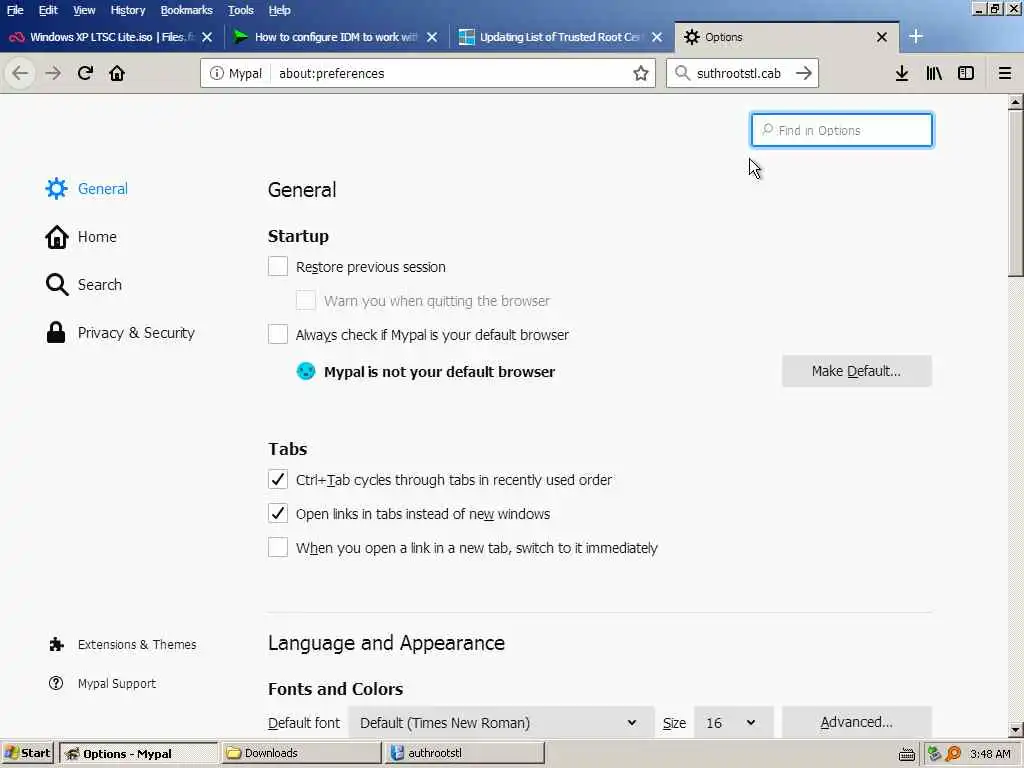This screenshot has height=768, width=1024.
Task: Open Privacy & Security lock category
Action: [120, 333]
